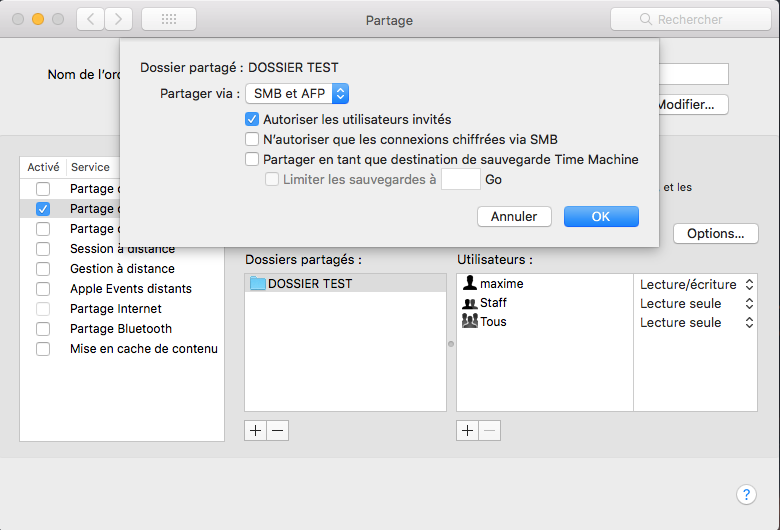
Task: Select Apple Events distants service
Action: (130, 289)
